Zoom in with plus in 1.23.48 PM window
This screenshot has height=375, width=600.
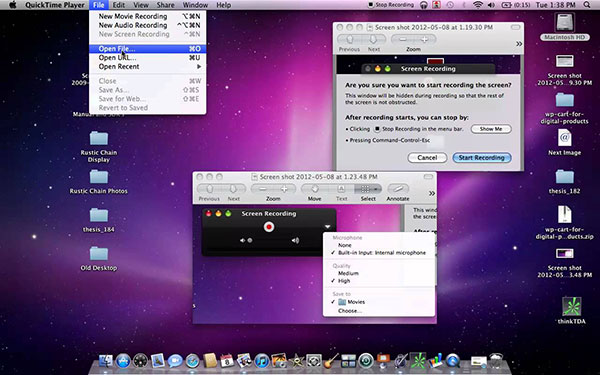tap(284, 189)
